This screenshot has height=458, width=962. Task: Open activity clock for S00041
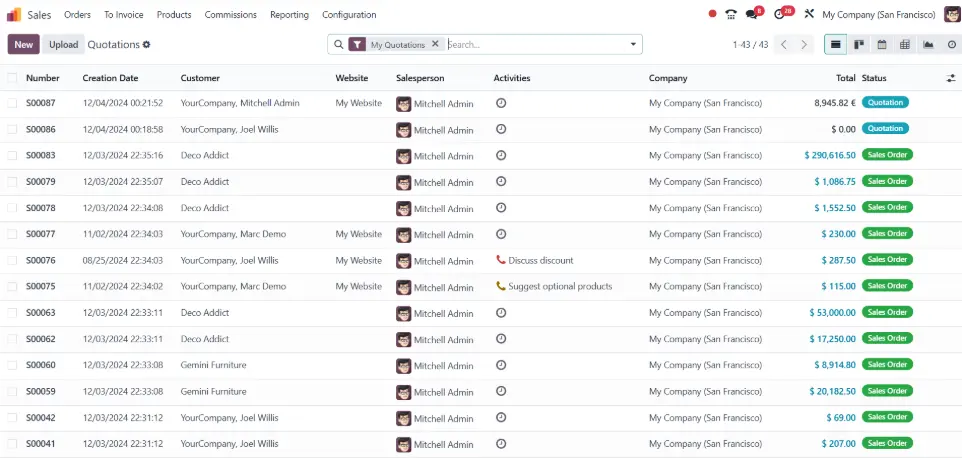pyautogui.click(x=501, y=444)
